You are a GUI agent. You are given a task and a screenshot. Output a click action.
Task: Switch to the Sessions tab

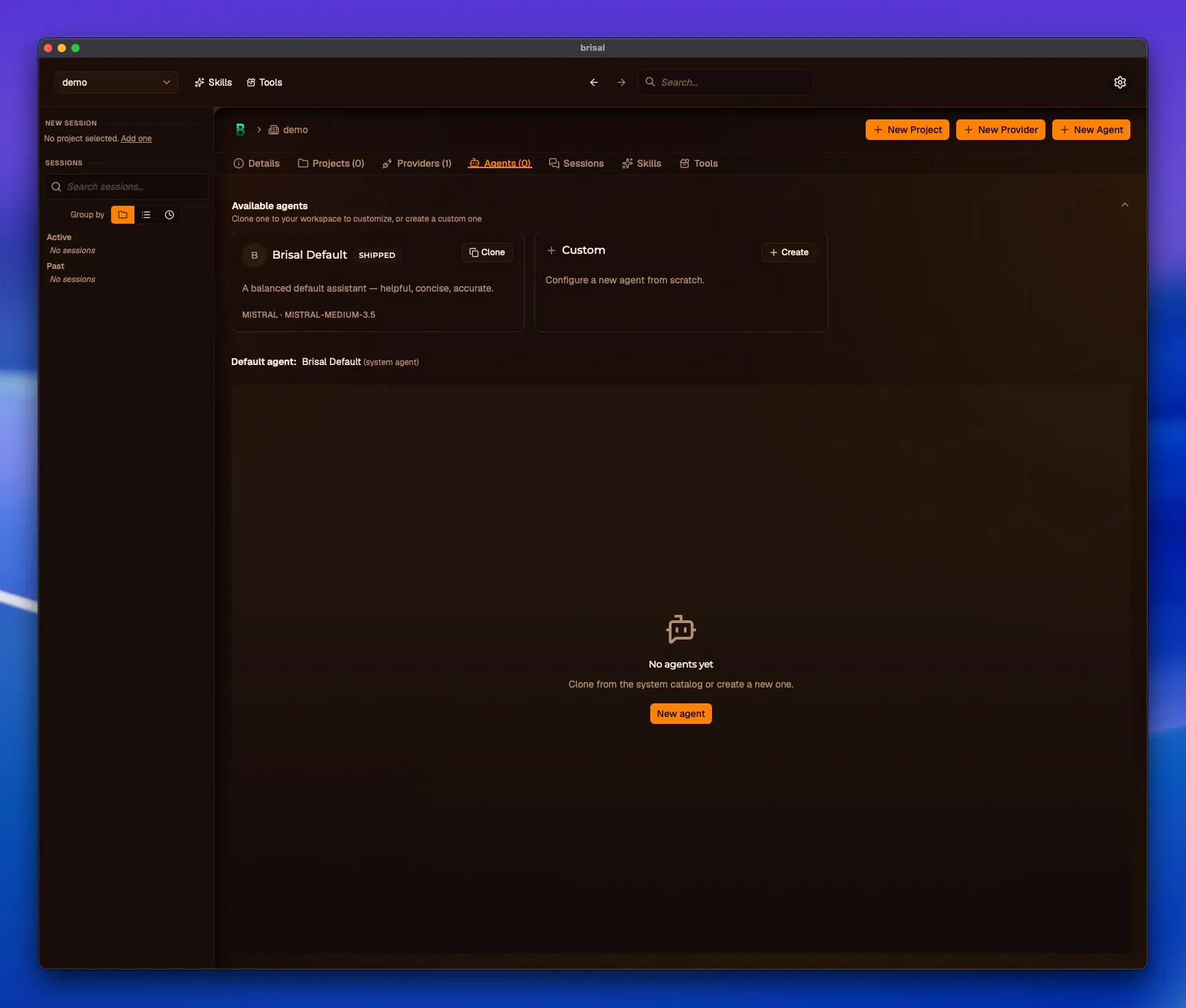(x=576, y=163)
